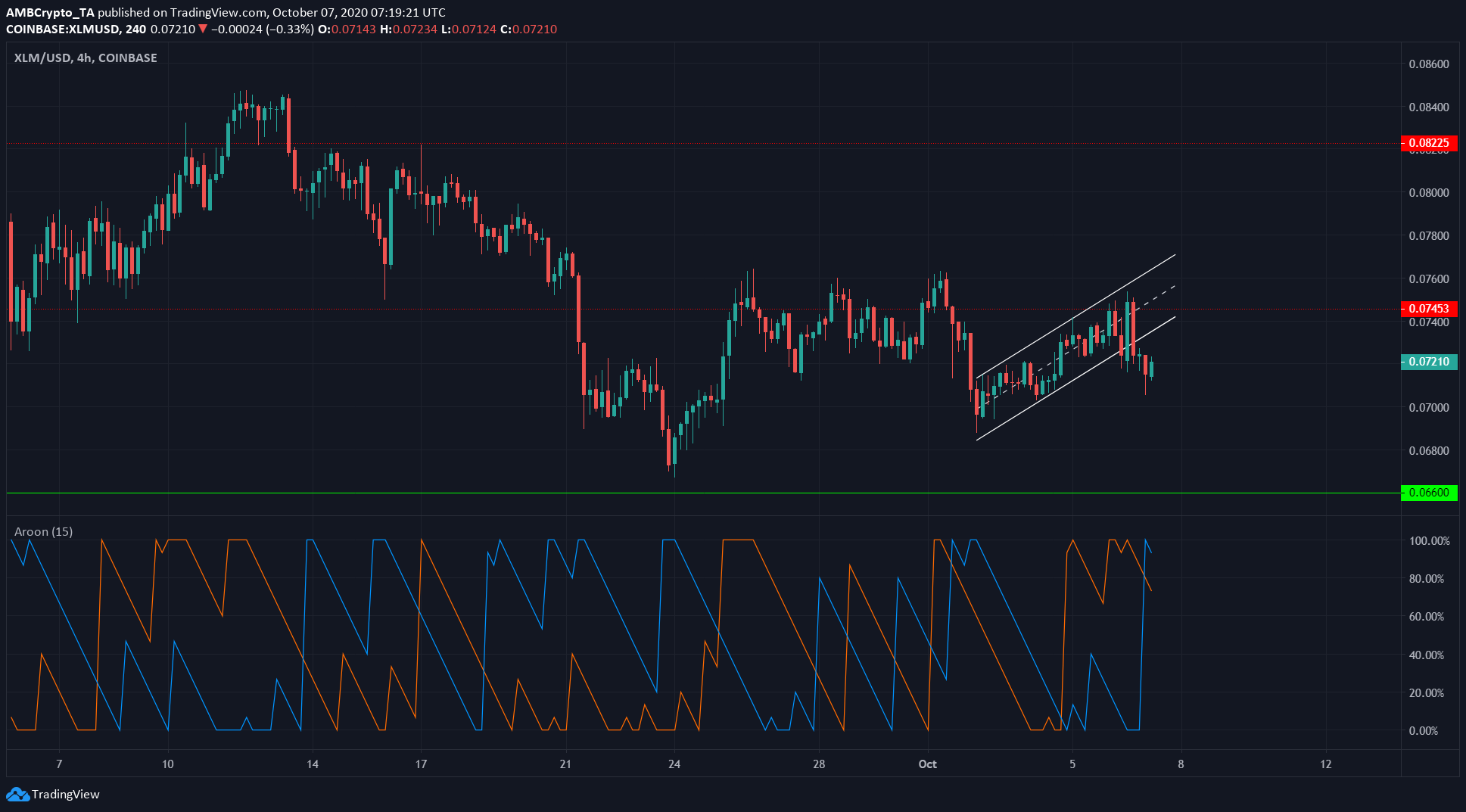Click the low value L:0.07124
Image resolution: width=1466 pixels, height=812 pixels.
tap(468, 29)
